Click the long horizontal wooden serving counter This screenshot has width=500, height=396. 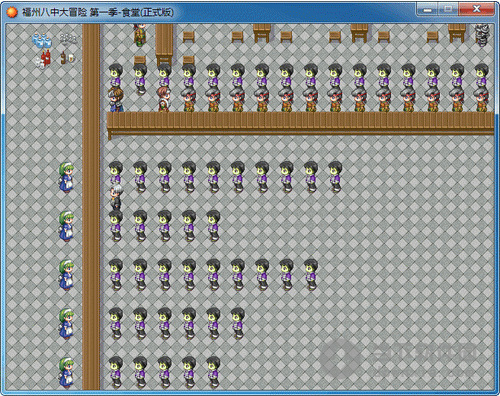coord(300,124)
